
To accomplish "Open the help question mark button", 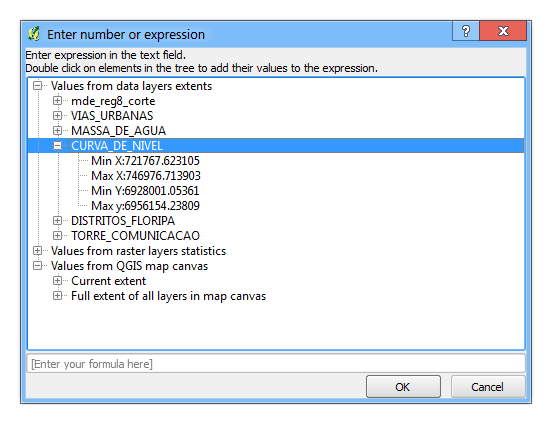I will (x=465, y=31).
